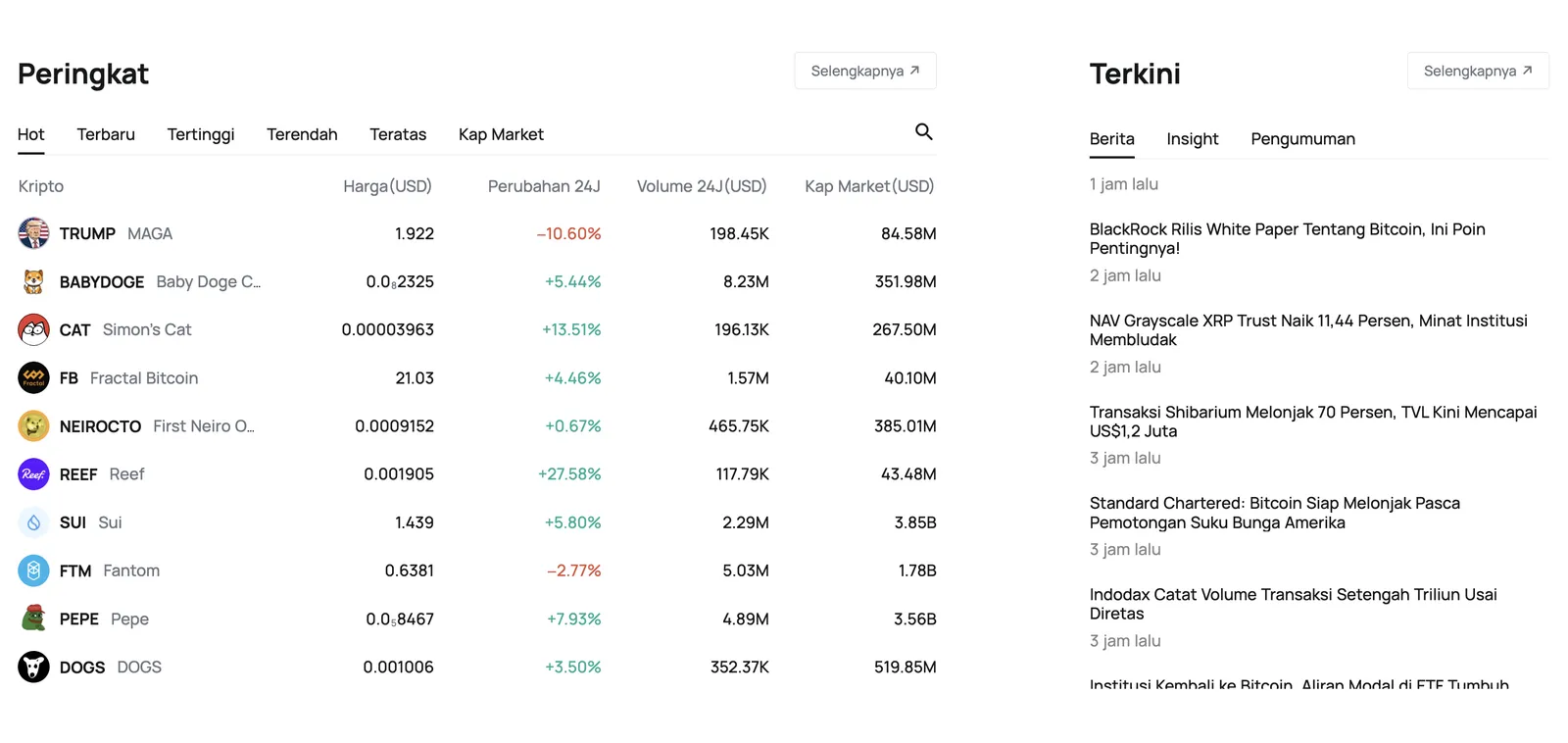Open NAV Grayscale XRP Trust article
1568x743 pixels.
click(1308, 330)
